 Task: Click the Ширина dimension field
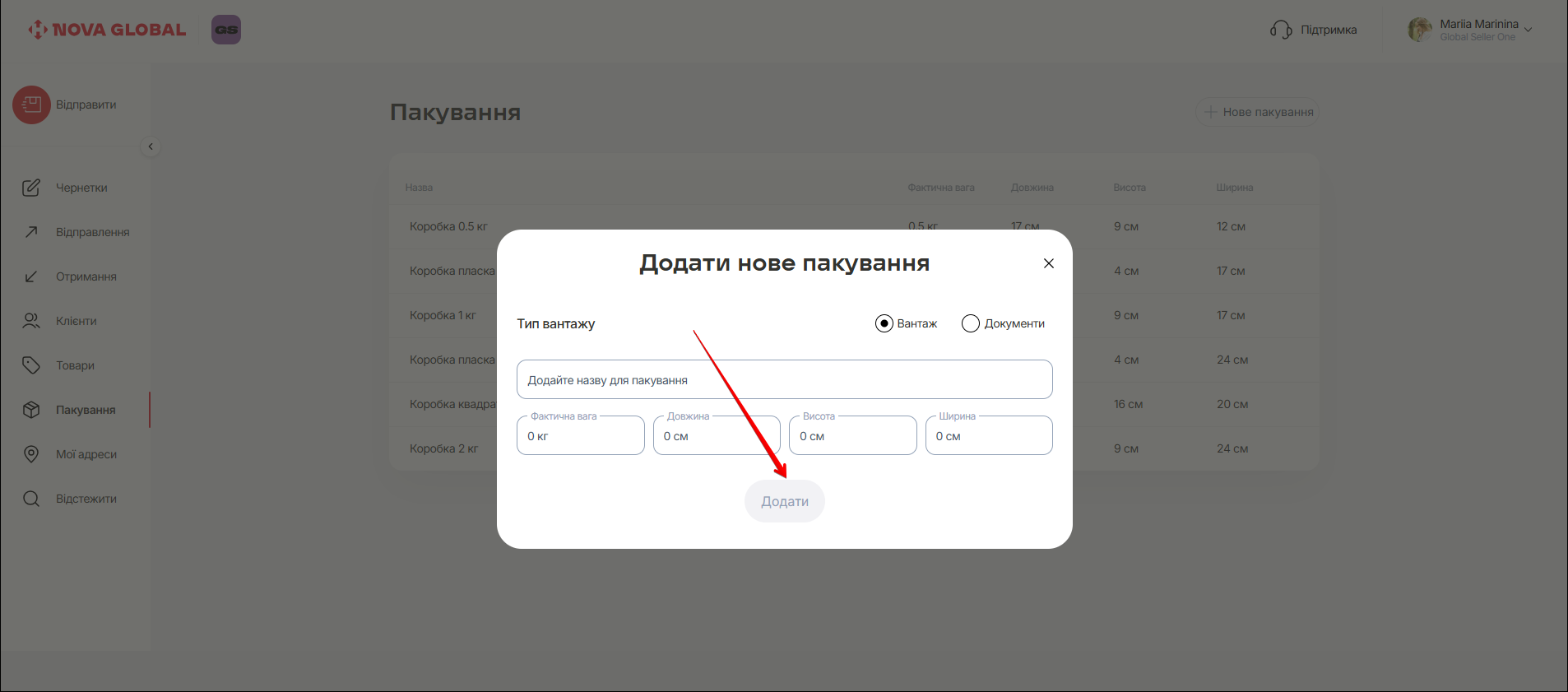coord(988,436)
